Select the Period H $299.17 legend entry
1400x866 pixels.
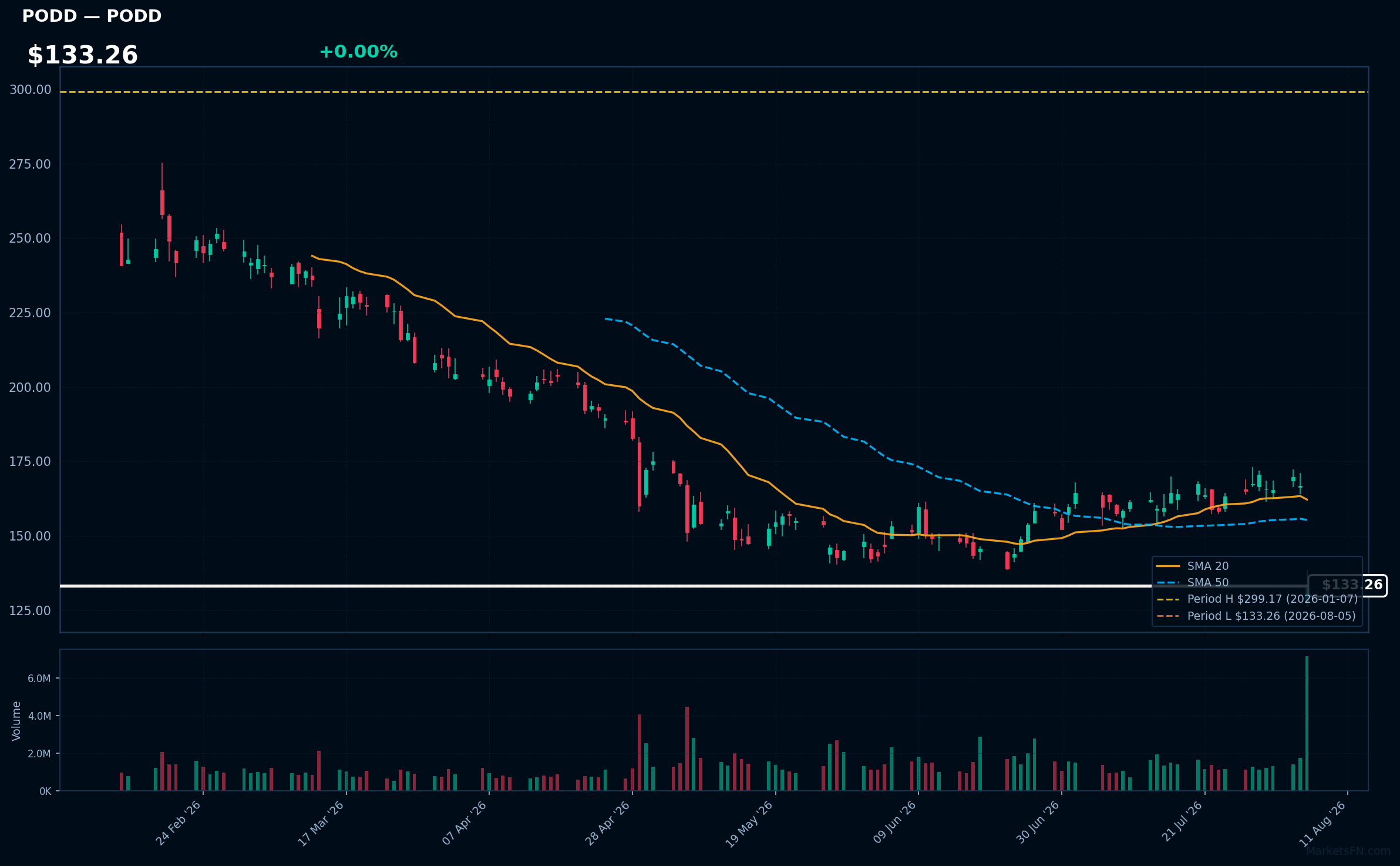1257,599
